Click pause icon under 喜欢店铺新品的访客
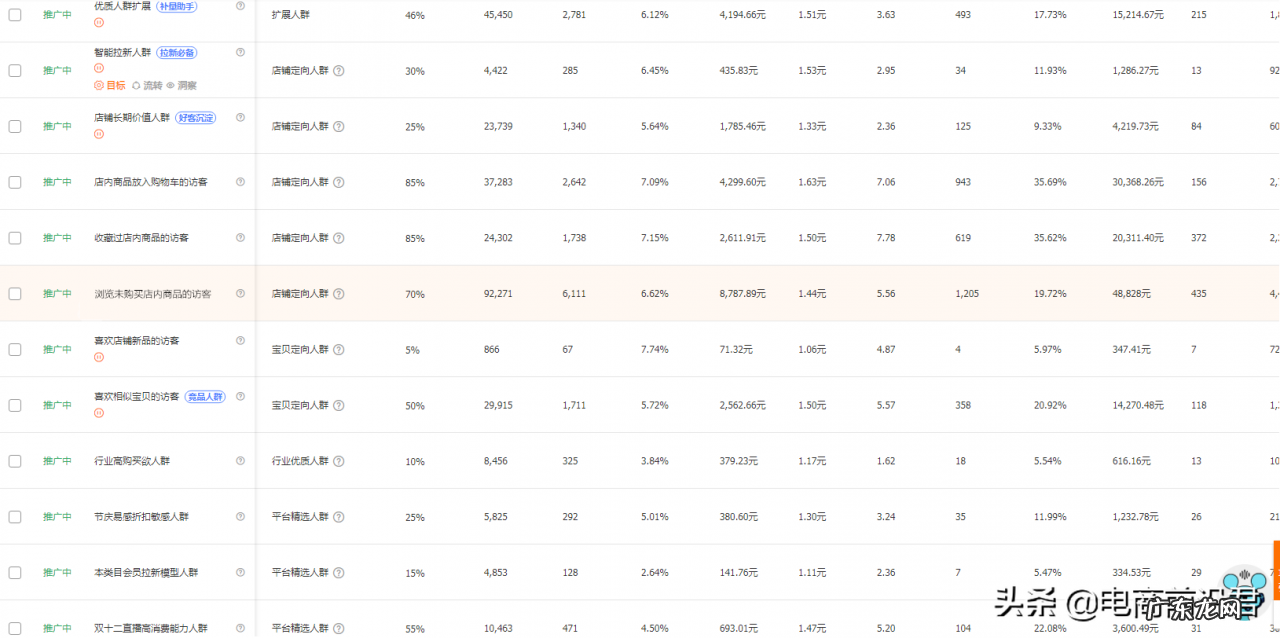Image resolution: width=1280 pixels, height=638 pixels. (99, 358)
